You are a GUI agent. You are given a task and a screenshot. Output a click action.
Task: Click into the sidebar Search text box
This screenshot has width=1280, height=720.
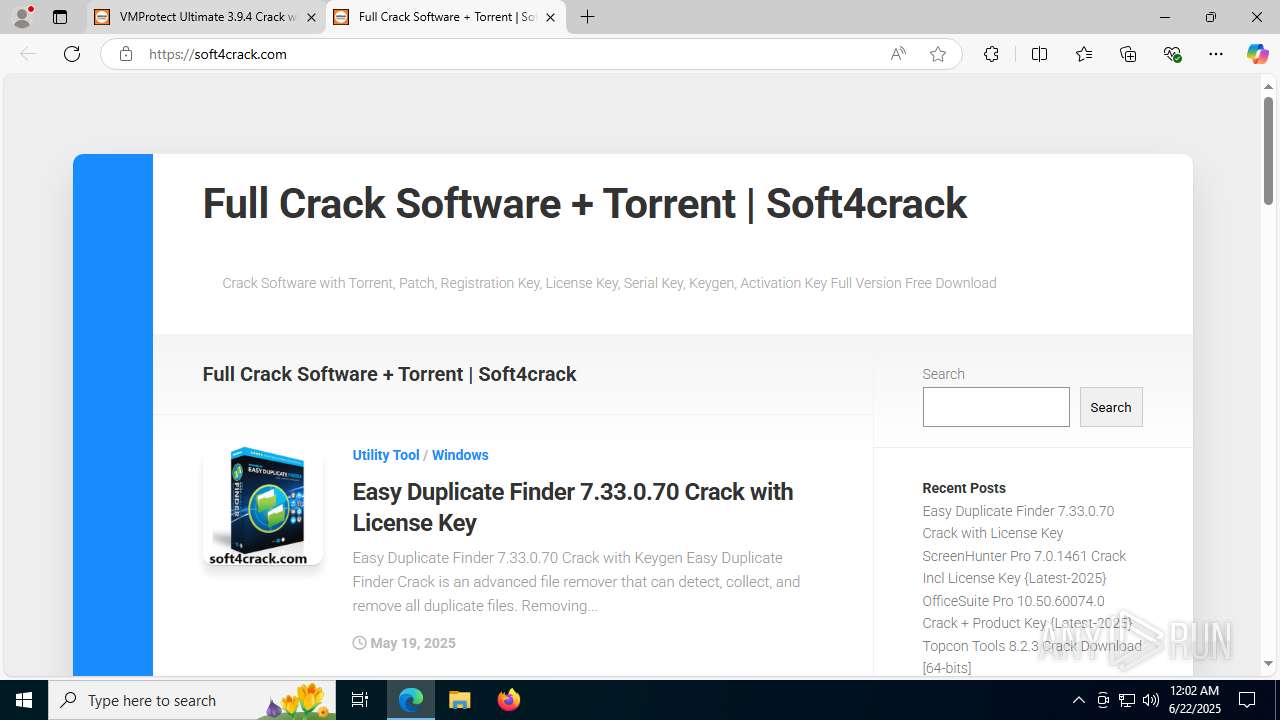coord(996,407)
